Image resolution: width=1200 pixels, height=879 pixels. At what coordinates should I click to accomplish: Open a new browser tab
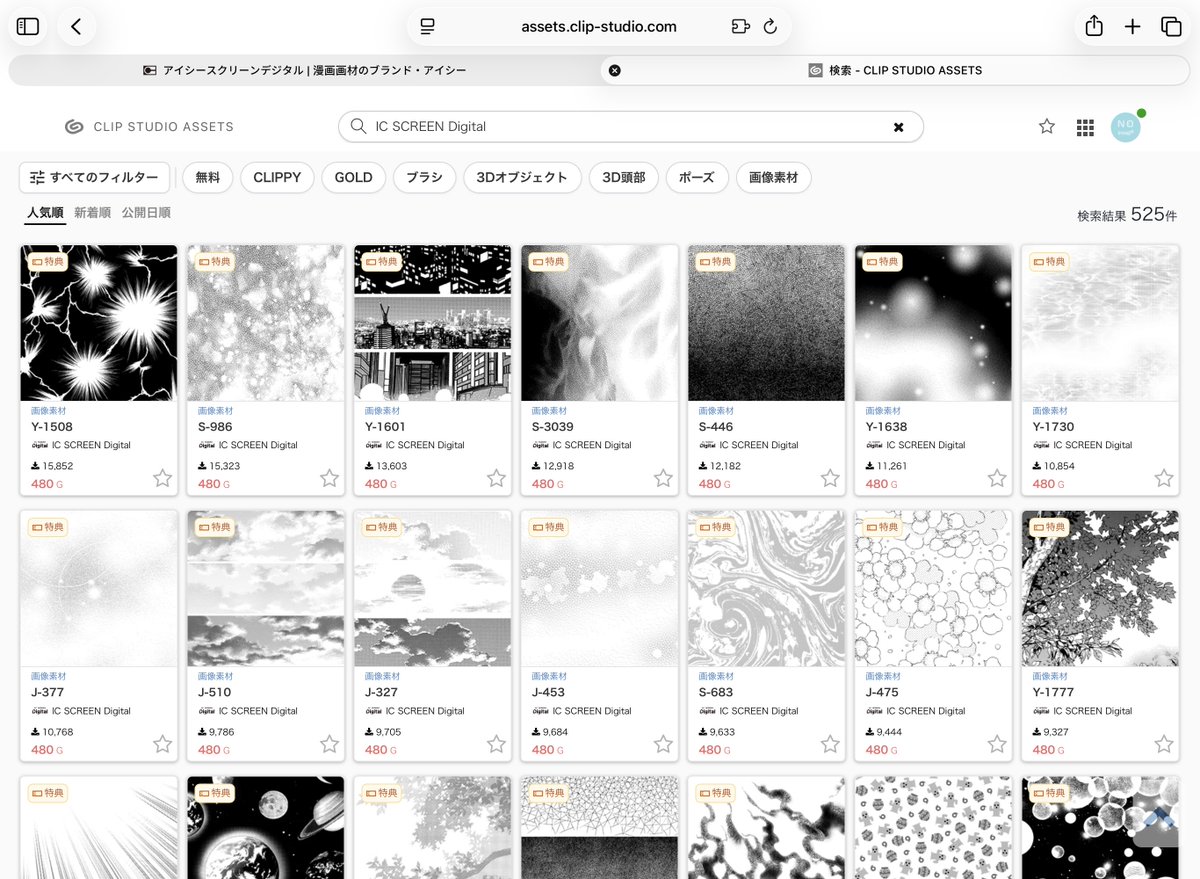click(1132, 27)
